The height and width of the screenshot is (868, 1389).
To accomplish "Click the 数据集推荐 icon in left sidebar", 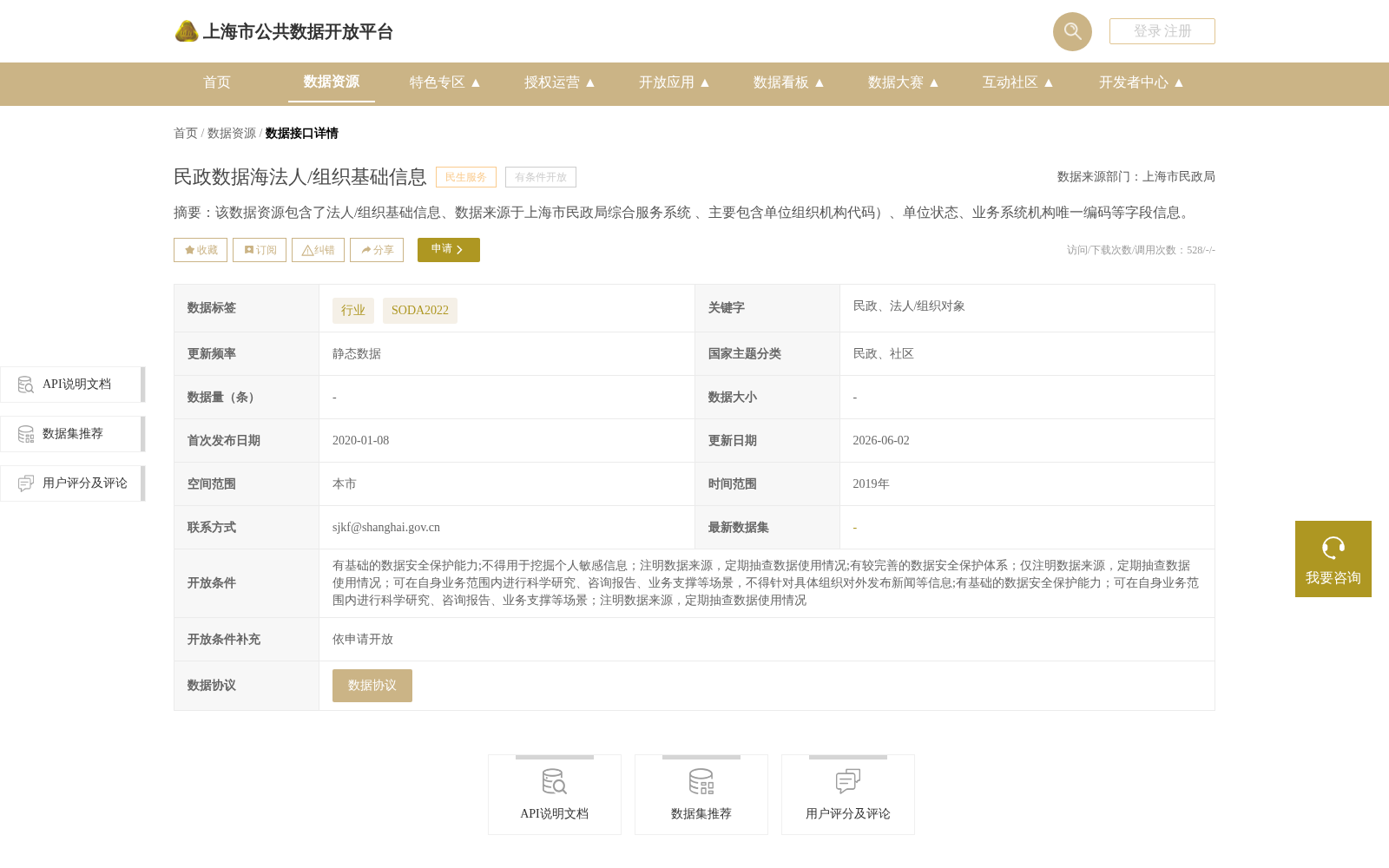I will (26, 434).
